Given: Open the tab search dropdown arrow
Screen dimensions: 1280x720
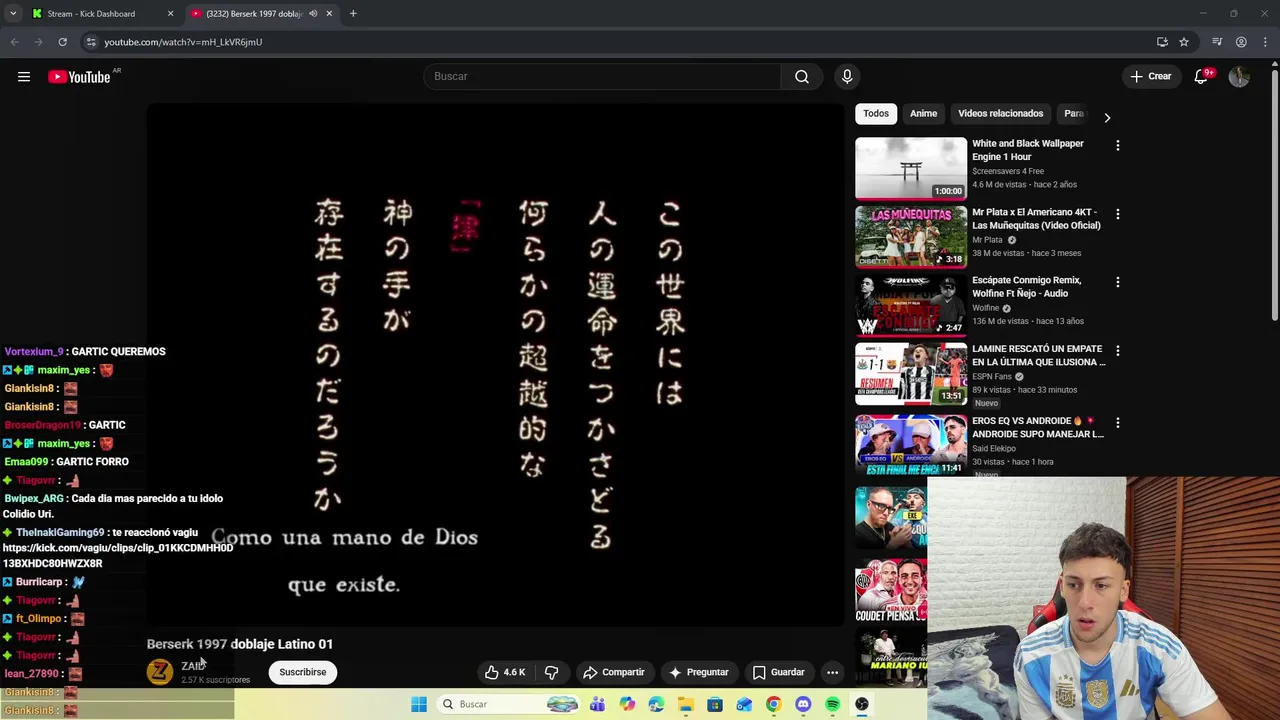Looking at the screenshot, I should click(x=13, y=14).
